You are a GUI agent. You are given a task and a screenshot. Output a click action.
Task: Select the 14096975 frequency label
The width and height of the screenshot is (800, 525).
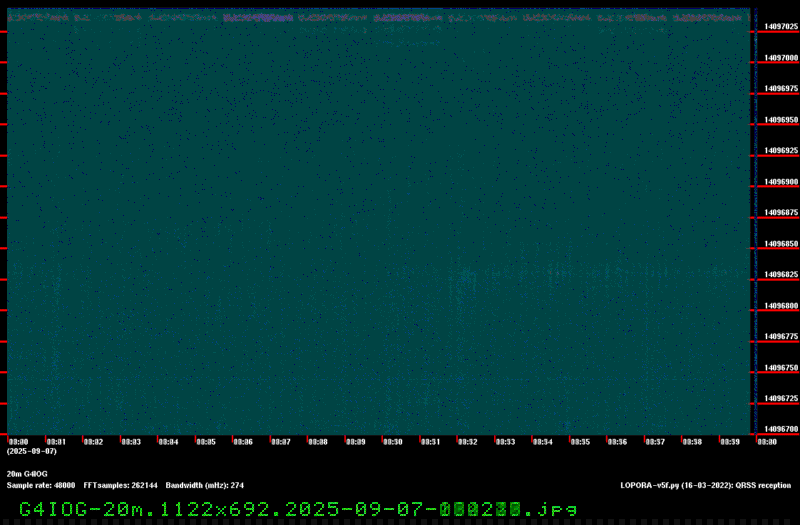[x=781, y=89]
